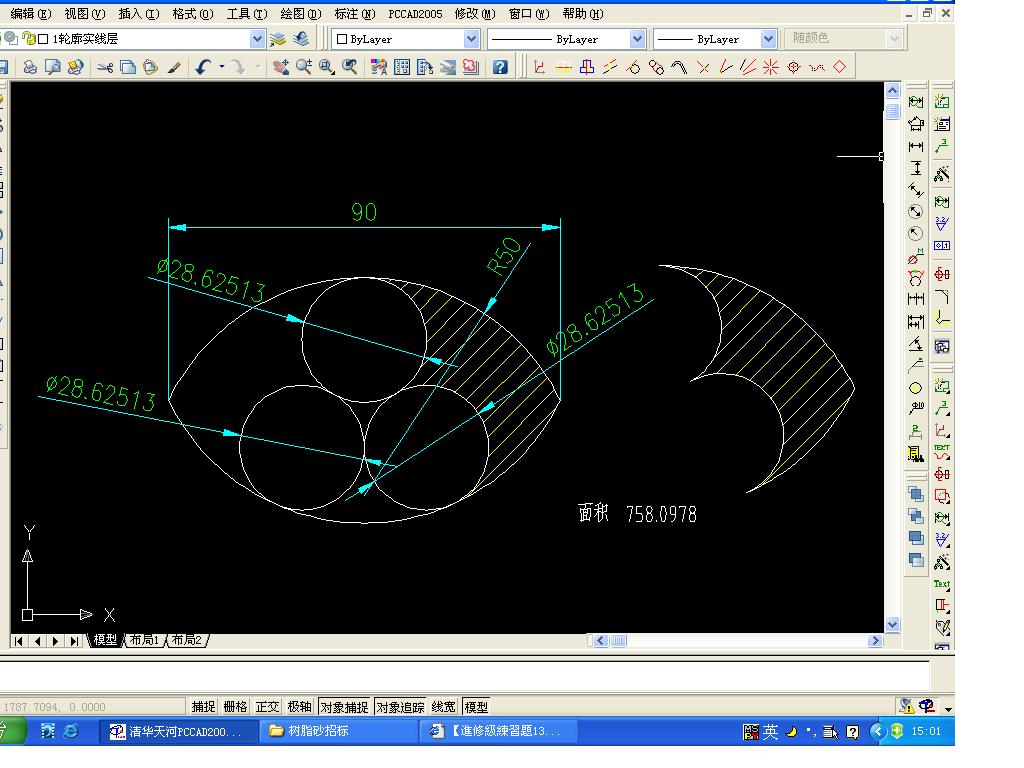Toggle 对象捕捉 object snap

(x=344, y=707)
